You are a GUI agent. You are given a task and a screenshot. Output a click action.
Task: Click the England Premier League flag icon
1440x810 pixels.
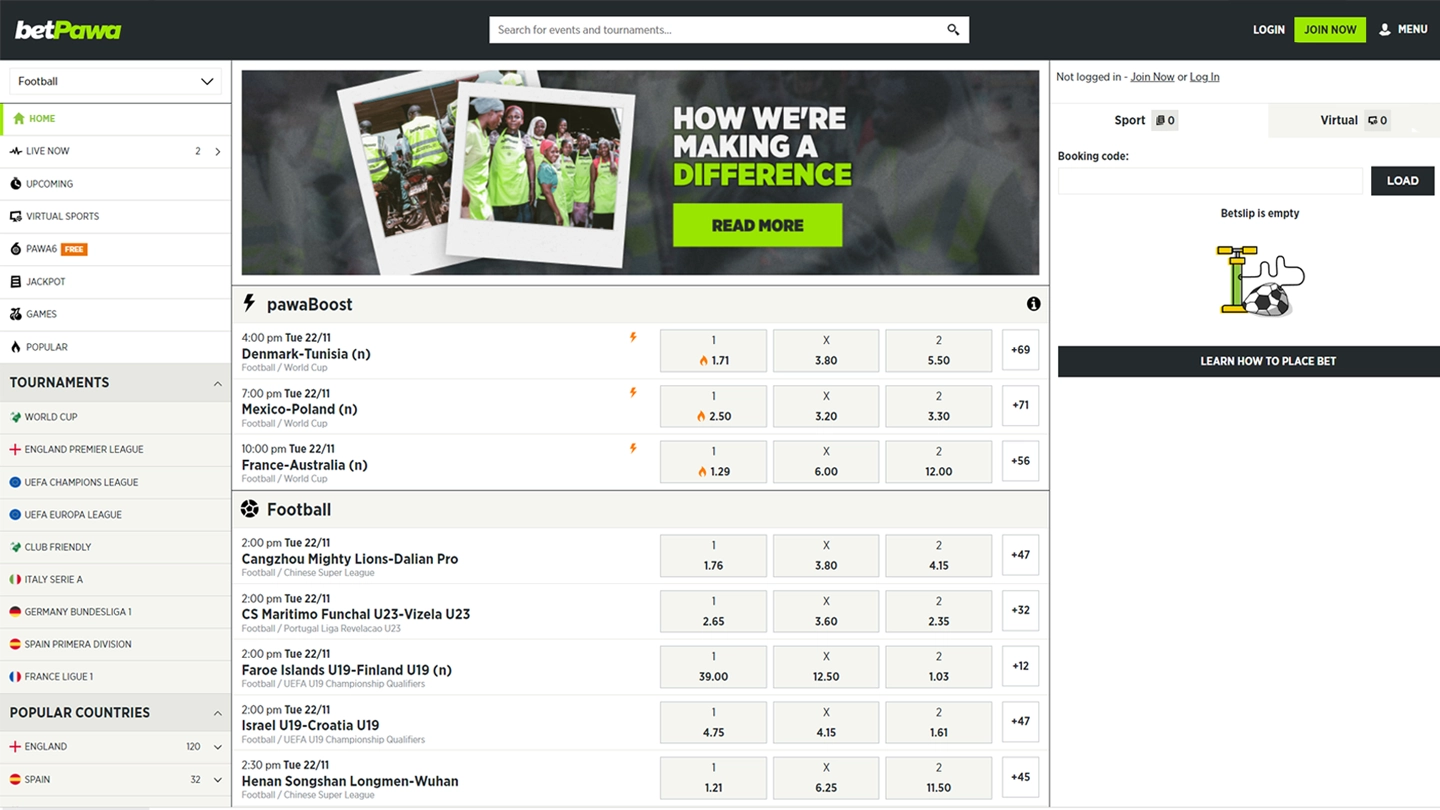(x=15, y=450)
